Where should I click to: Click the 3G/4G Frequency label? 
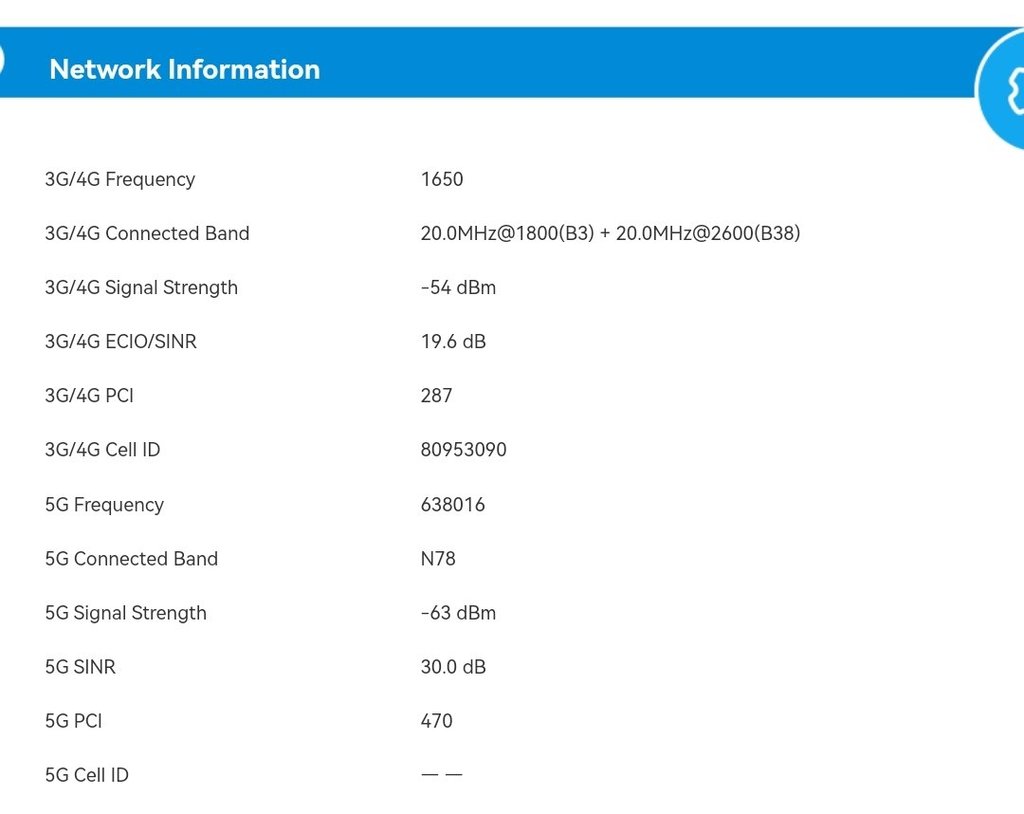[120, 180]
